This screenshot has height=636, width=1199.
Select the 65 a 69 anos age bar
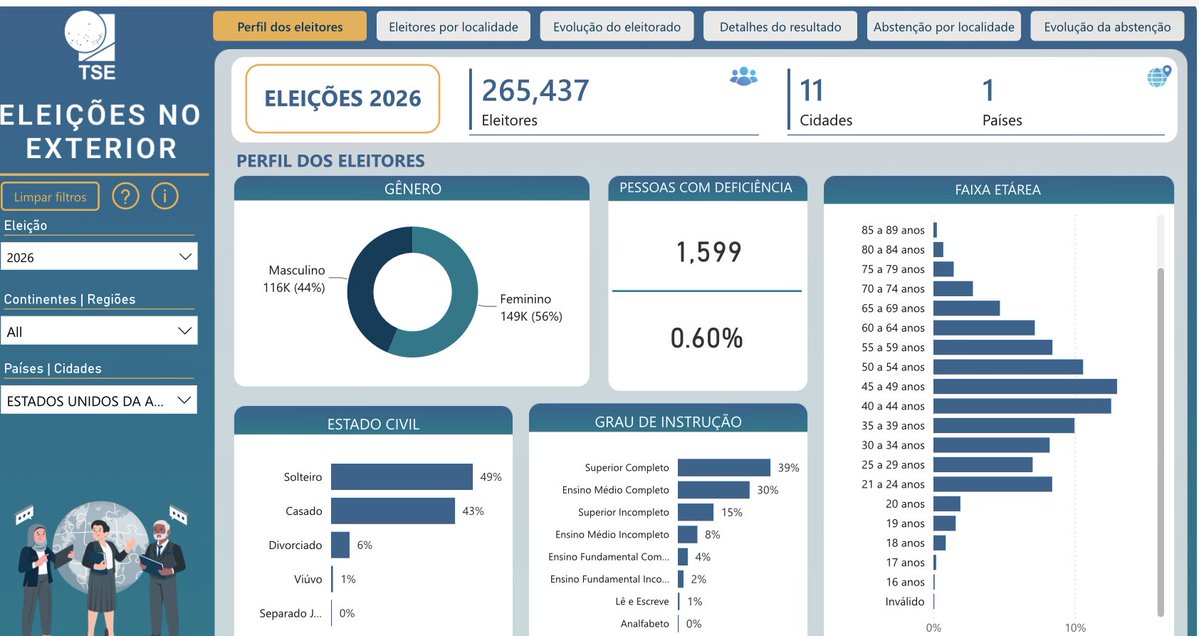pyautogui.click(x=967, y=308)
